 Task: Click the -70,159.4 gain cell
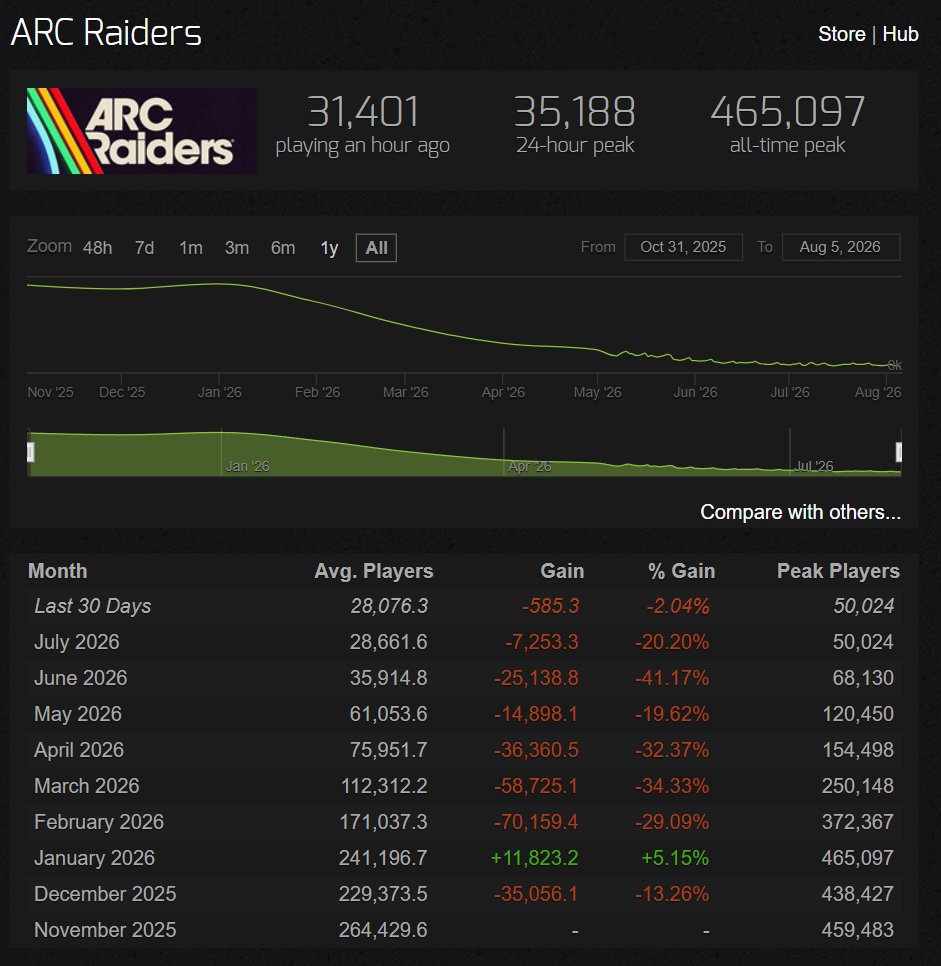click(536, 822)
